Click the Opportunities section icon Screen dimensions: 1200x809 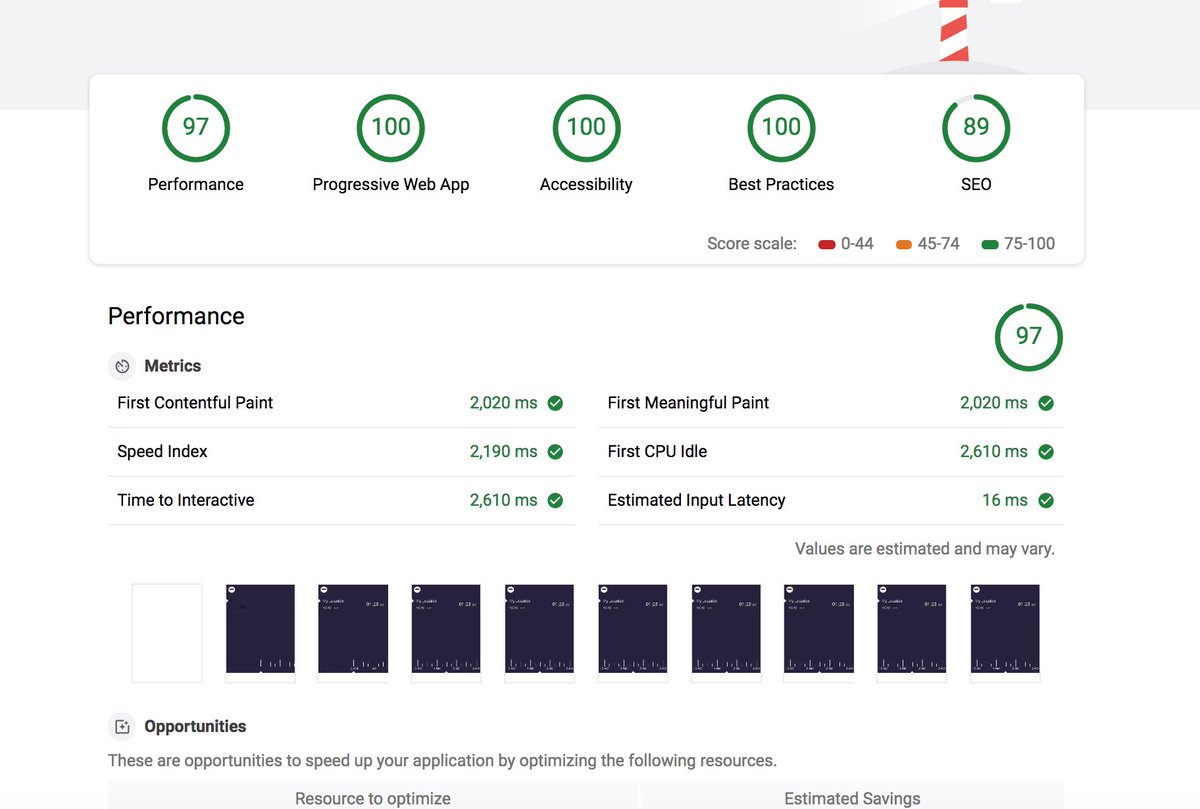(121, 727)
